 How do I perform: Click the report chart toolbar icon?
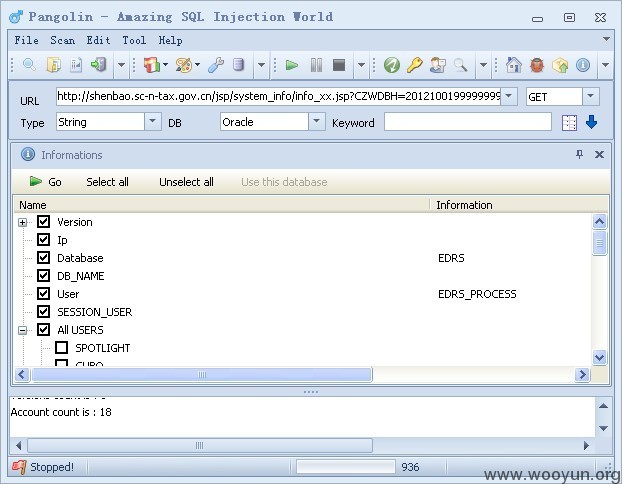coord(76,65)
